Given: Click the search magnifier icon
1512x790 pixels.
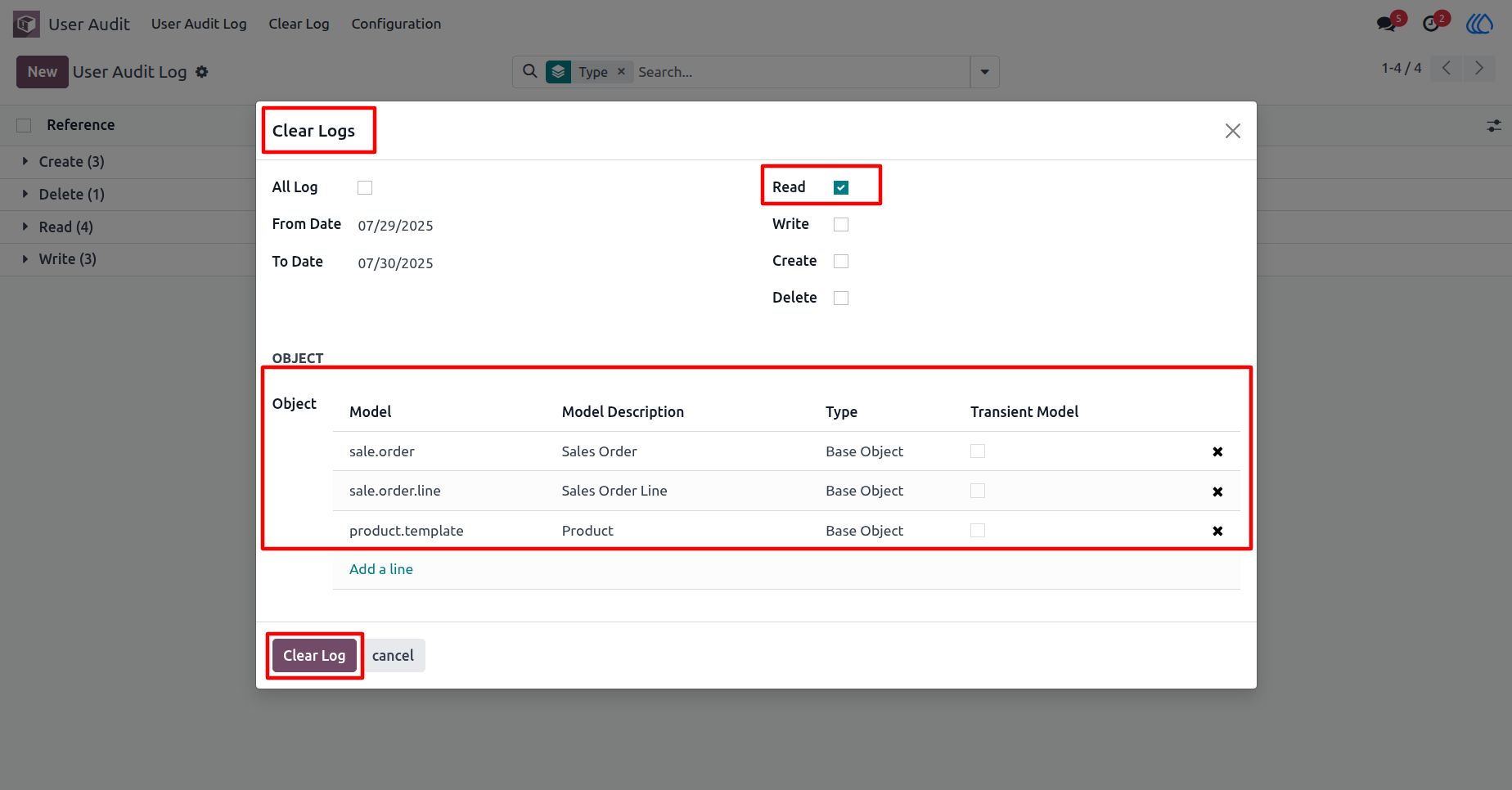Looking at the screenshot, I should coord(530,71).
